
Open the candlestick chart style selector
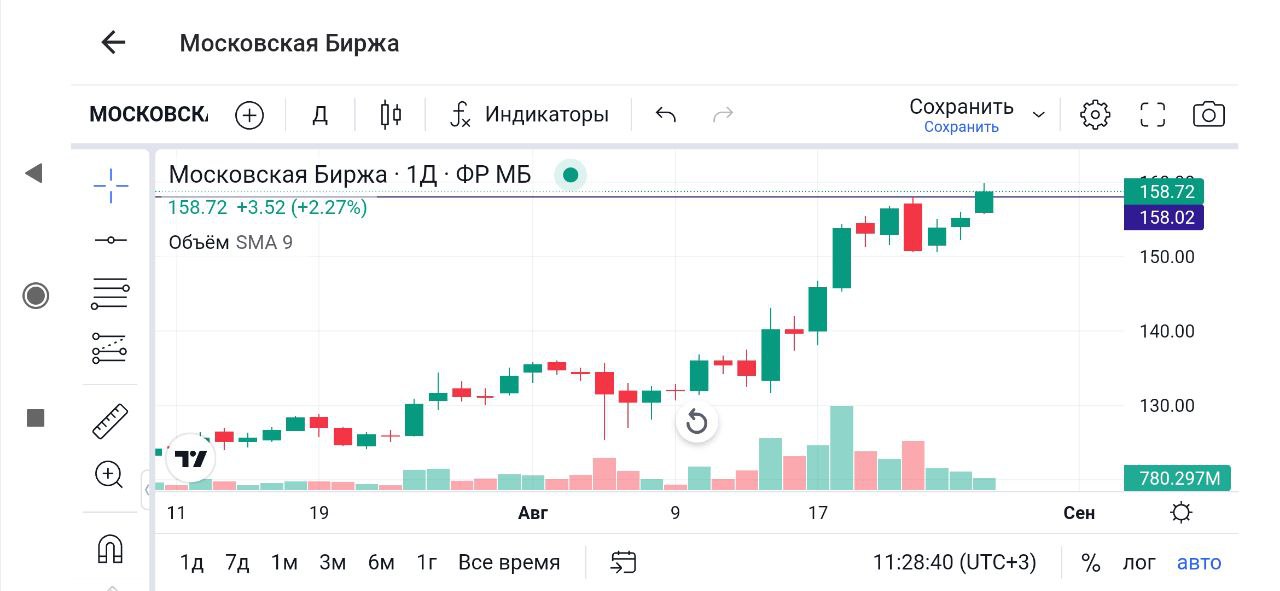[x=391, y=115]
